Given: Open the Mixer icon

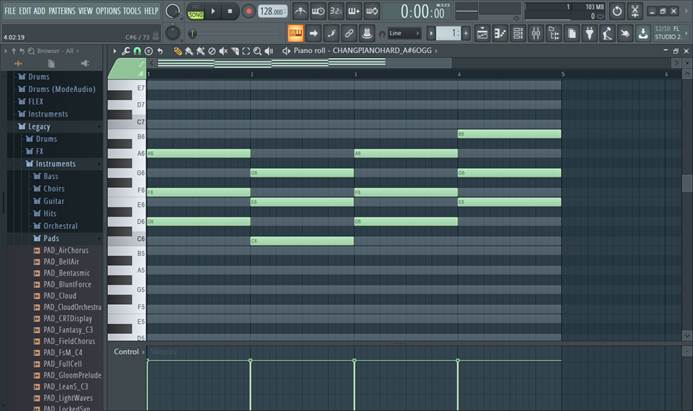Looking at the screenshot, I should (536, 33).
